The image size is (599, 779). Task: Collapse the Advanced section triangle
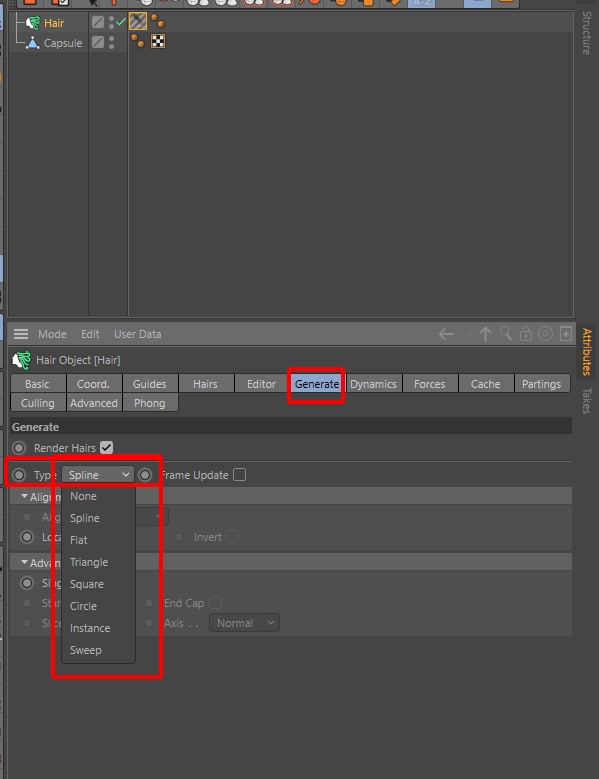tap(24, 562)
